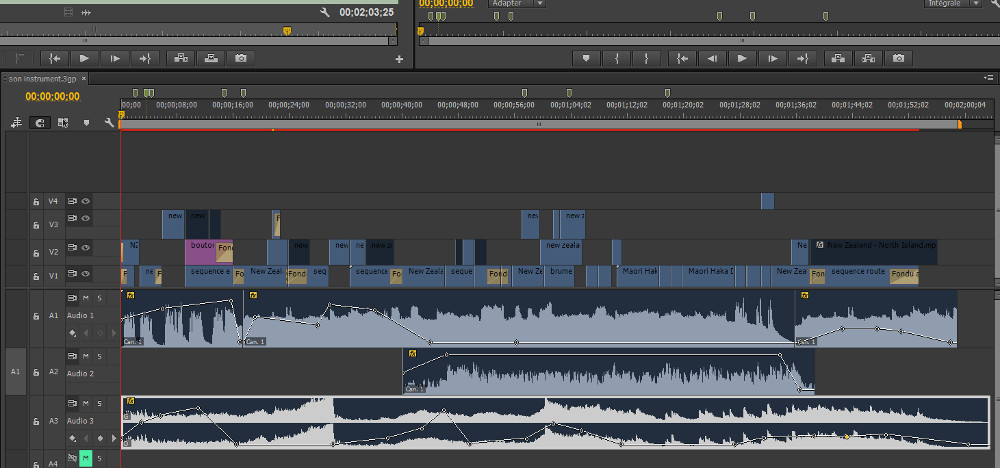The image size is (1000, 468).
Task: Click Add Marker in Program monitor transport
Action: point(587,58)
